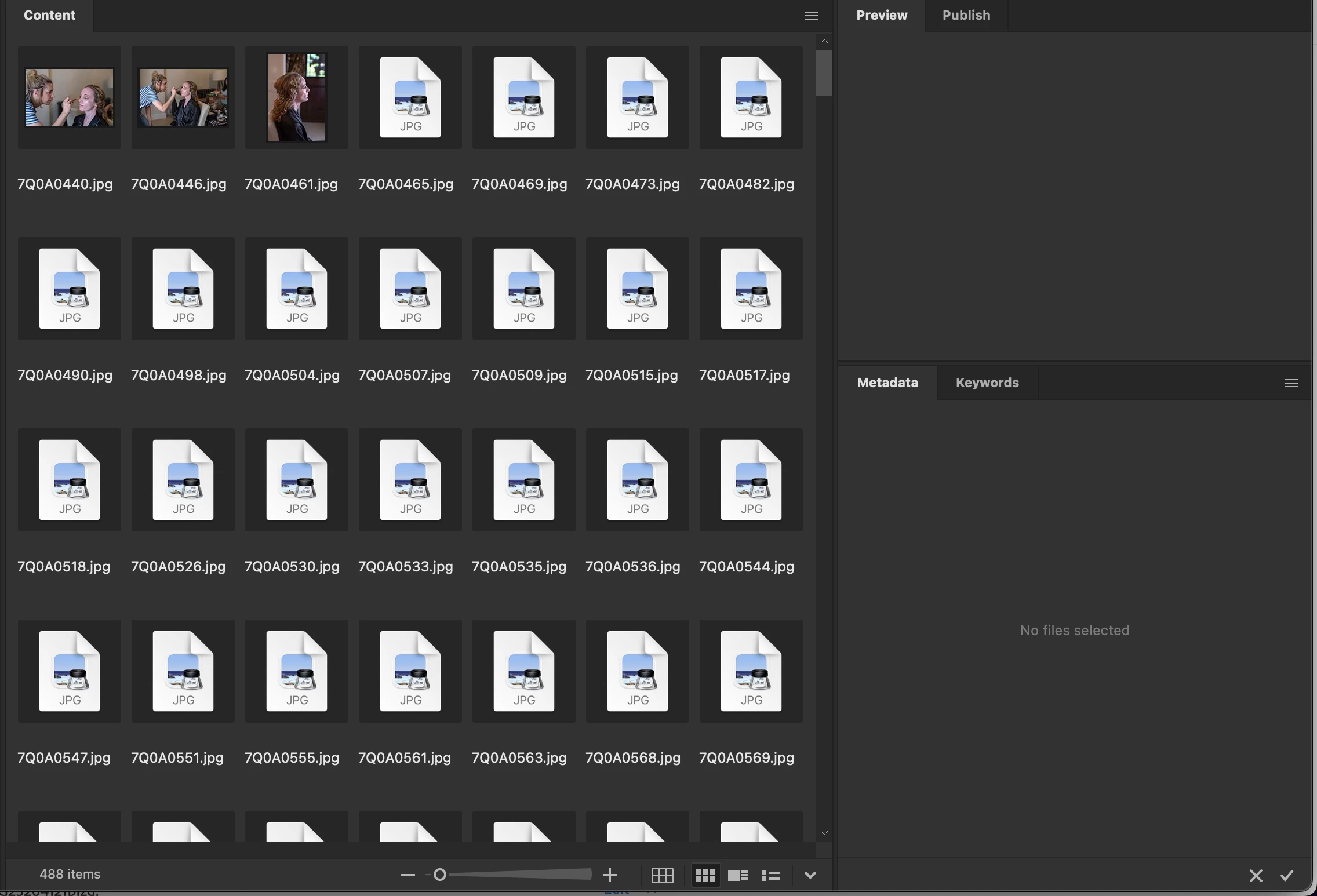1317x896 pixels.
Task: Select the Preview tab
Action: (881, 16)
